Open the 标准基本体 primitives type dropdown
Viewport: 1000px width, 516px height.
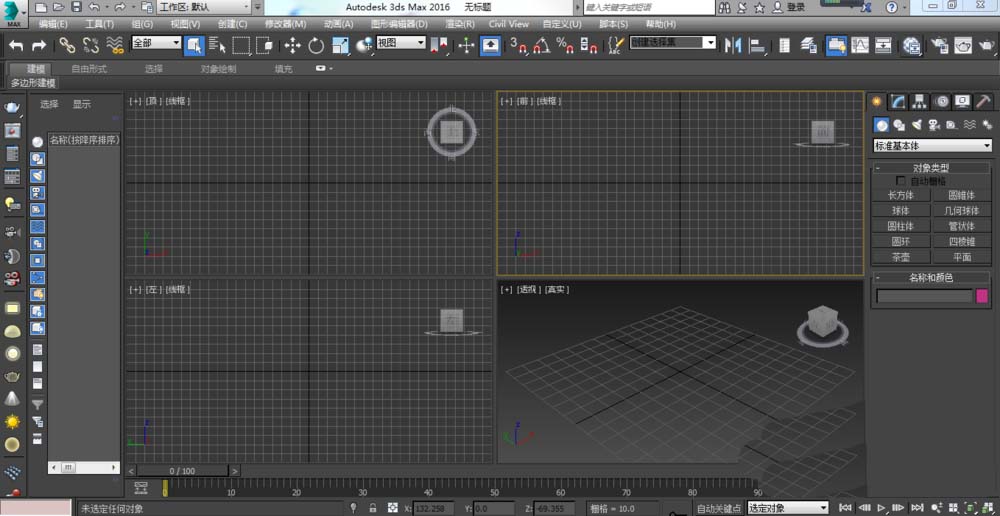(x=932, y=146)
